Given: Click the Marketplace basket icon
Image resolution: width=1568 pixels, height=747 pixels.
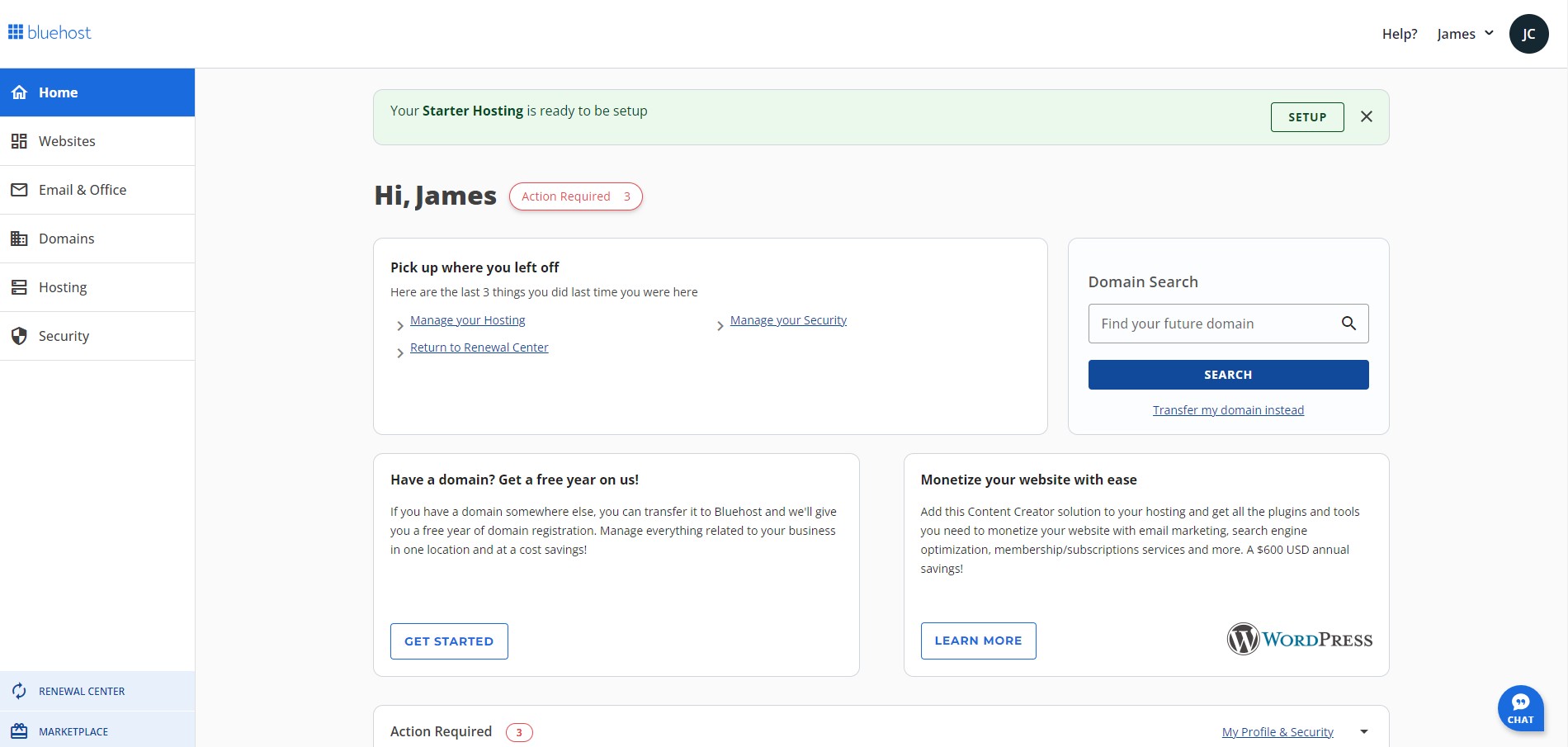Looking at the screenshot, I should coord(19,731).
